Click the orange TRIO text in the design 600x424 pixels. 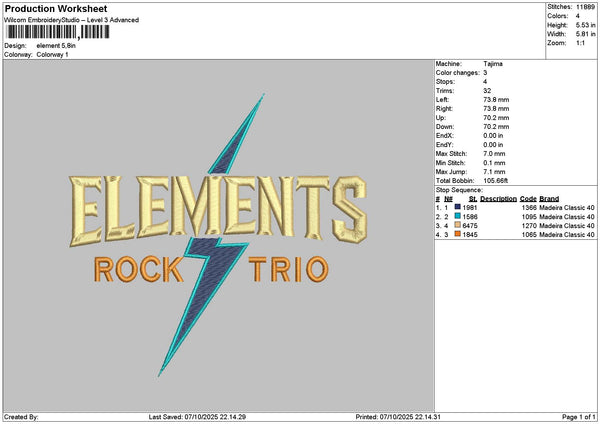(287, 268)
